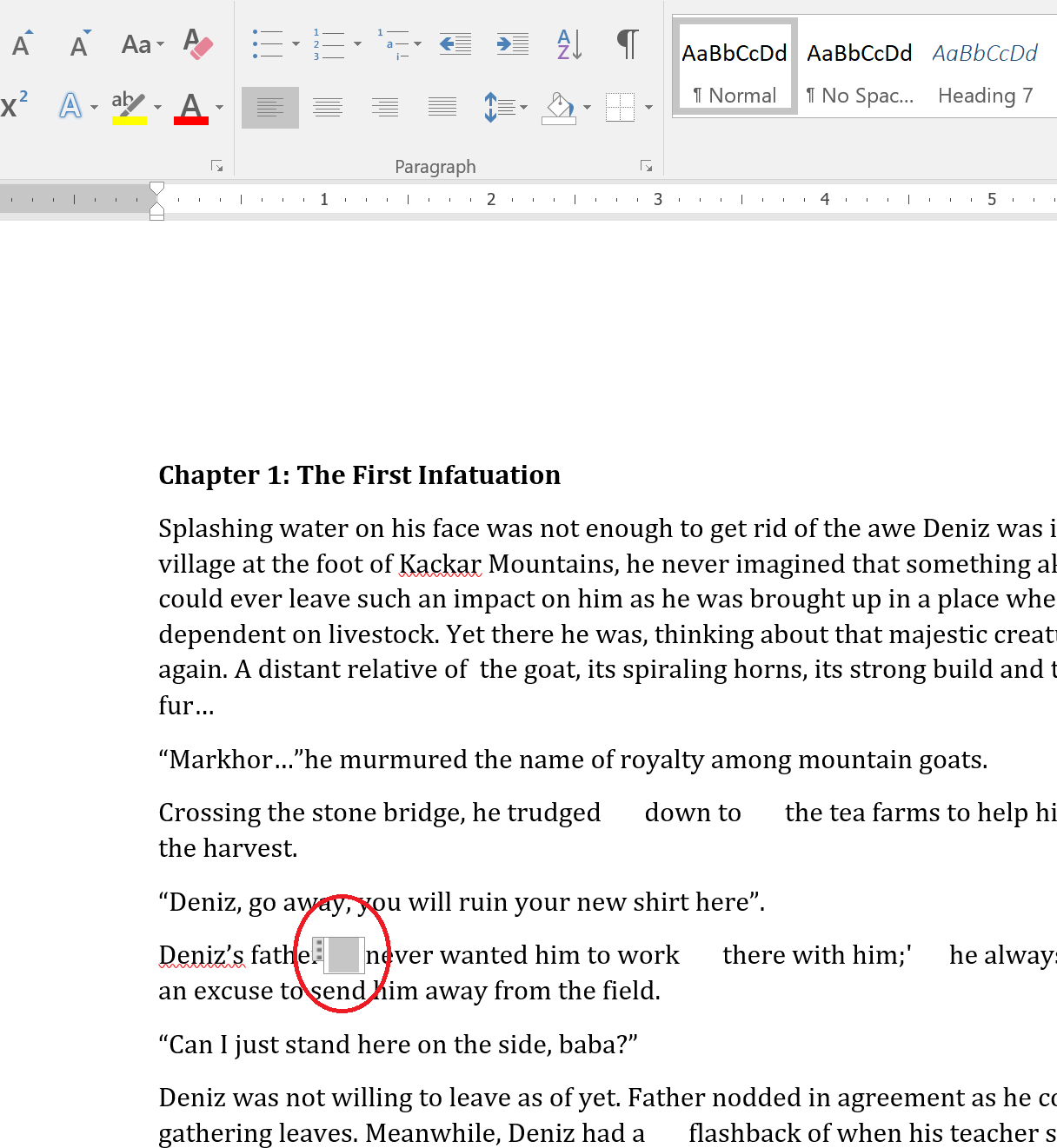Image resolution: width=1057 pixels, height=1148 pixels.
Task: Open the bullet list style dropdown
Action: (296, 43)
